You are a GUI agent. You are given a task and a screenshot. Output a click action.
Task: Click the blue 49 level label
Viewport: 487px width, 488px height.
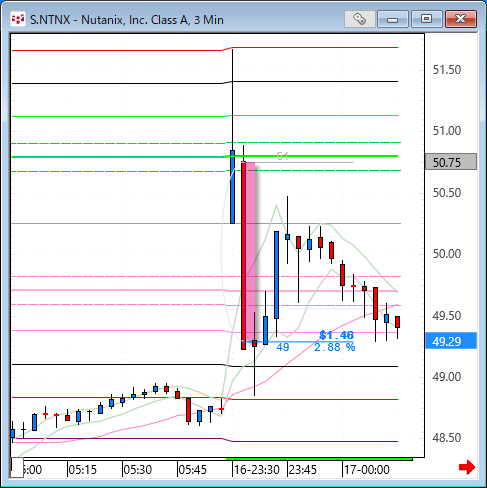[x=283, y=347]
